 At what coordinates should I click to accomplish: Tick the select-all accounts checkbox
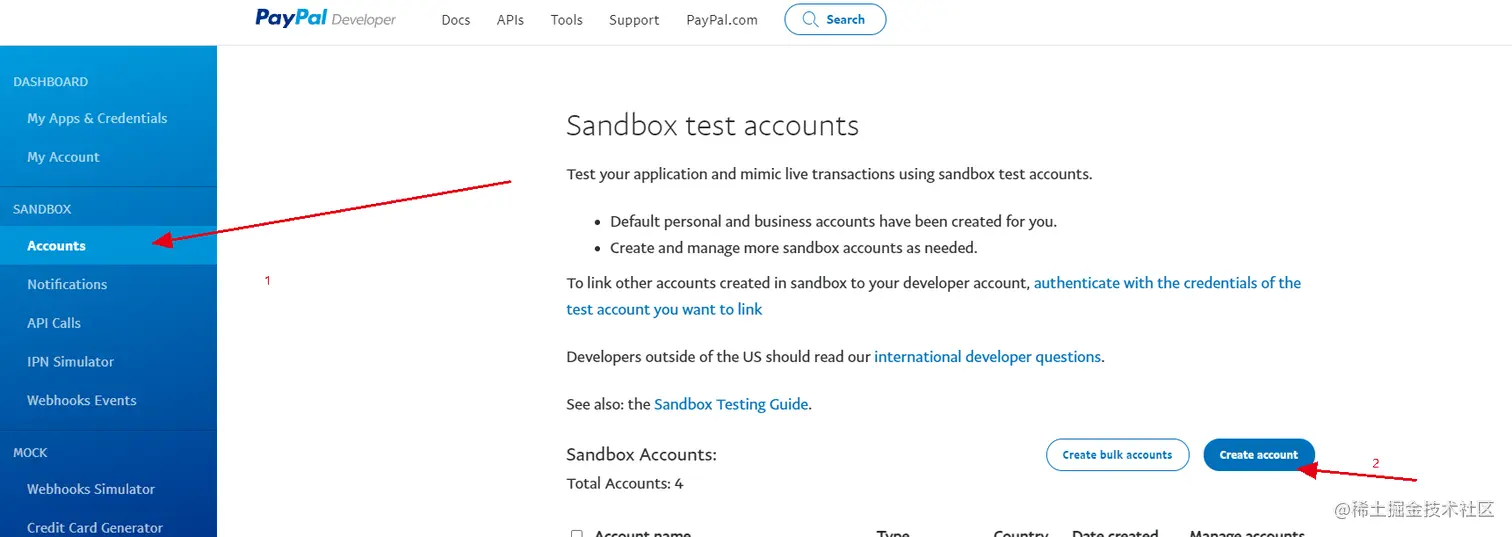tap(576, 534)
